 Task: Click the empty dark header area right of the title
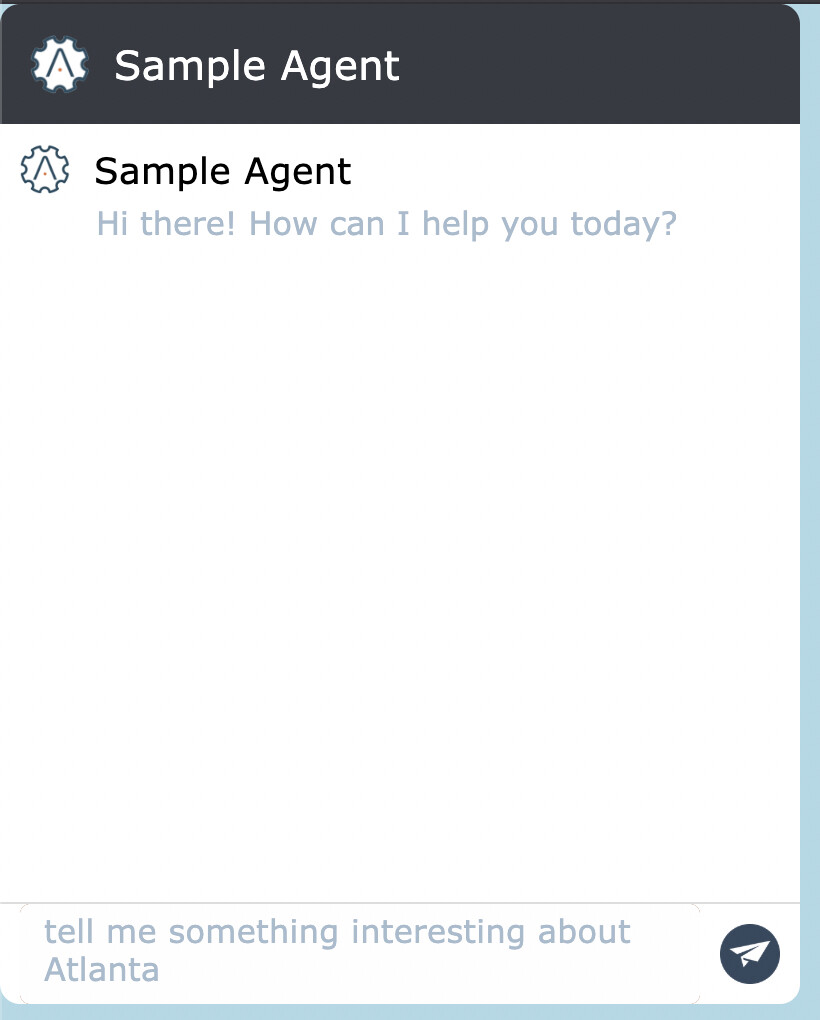598,65
